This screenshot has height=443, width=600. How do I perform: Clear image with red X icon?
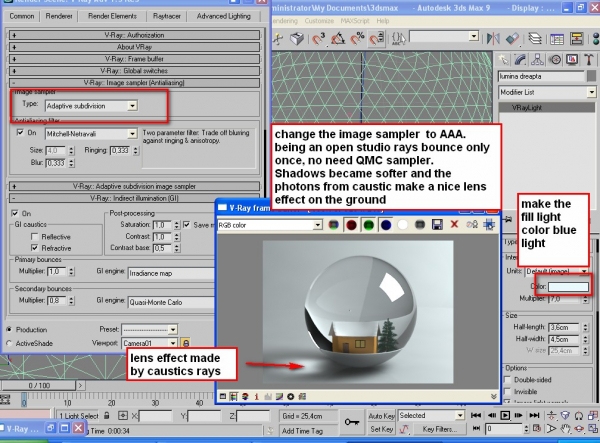pyautogui.click(x=454, y=225)
